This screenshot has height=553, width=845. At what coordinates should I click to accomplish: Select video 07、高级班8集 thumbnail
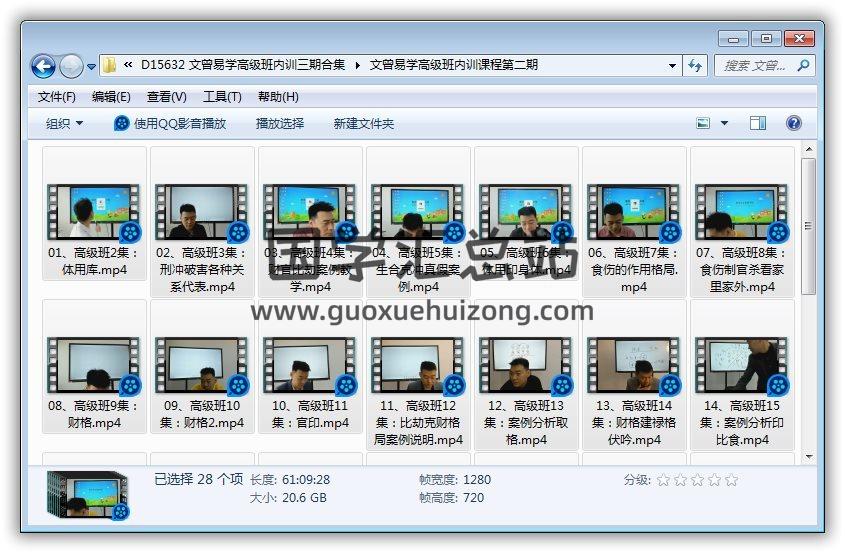click(x=742, y=212)
